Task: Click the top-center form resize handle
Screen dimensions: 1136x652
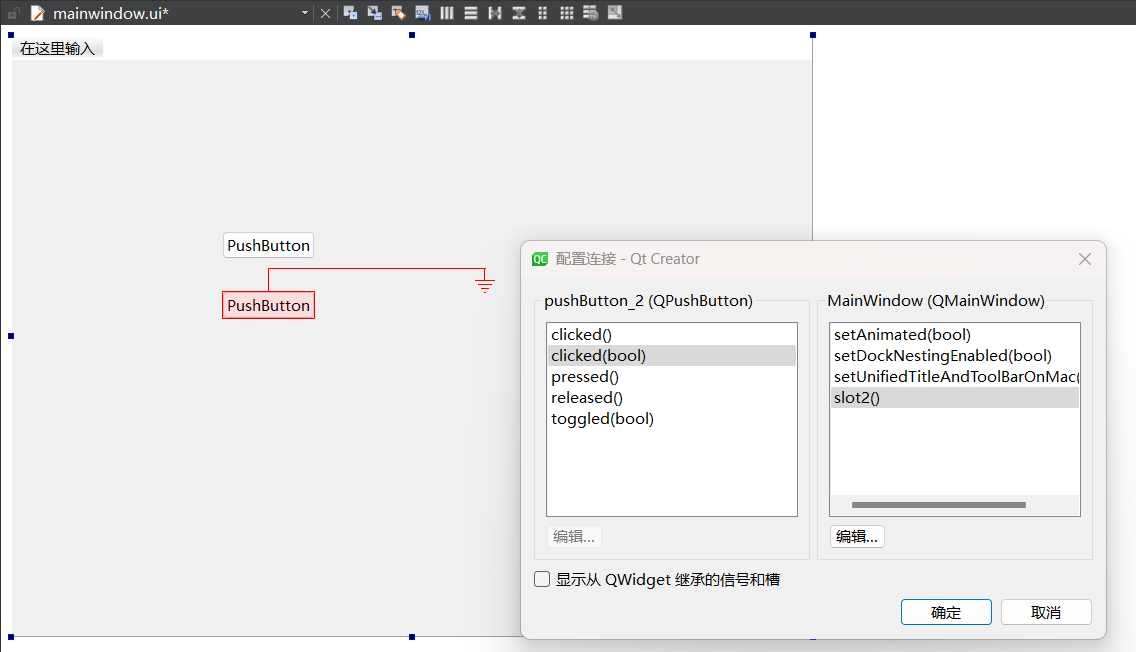Action: pyautogui.click(x=412, y=35)
